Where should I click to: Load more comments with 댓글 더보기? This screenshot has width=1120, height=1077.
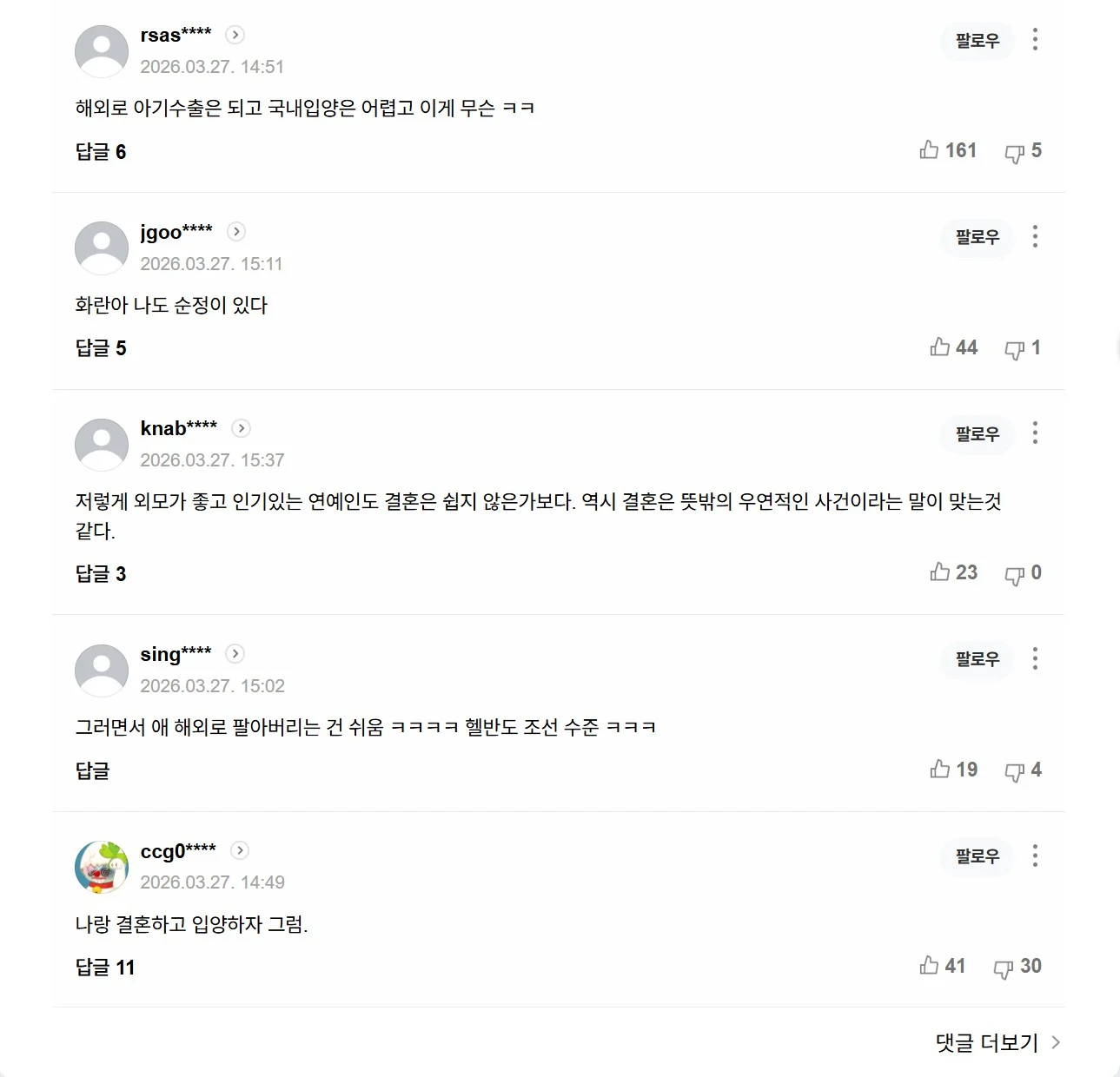[x=997, y=1042]
